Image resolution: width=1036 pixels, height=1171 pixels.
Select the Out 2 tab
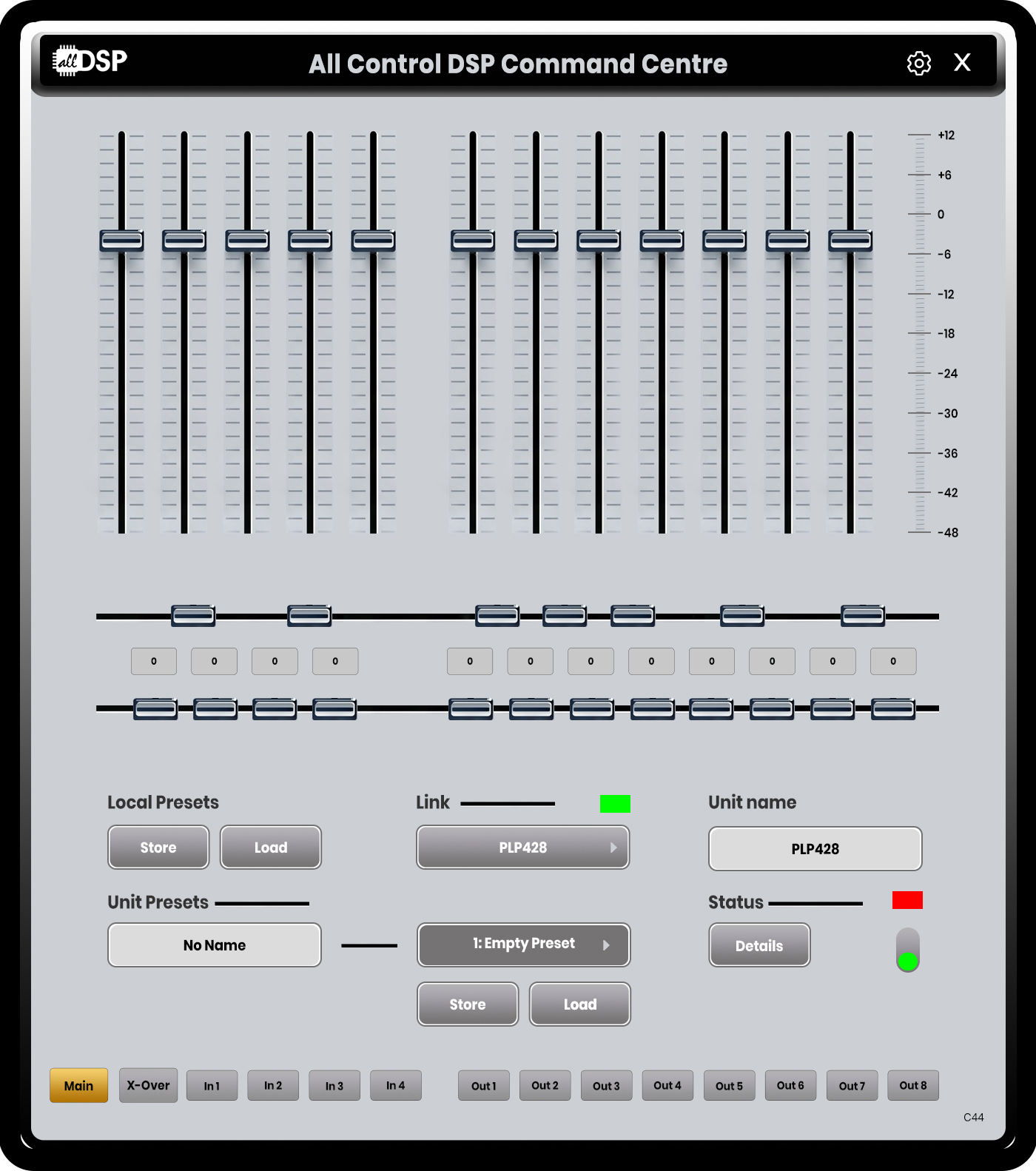(545, 1086)
